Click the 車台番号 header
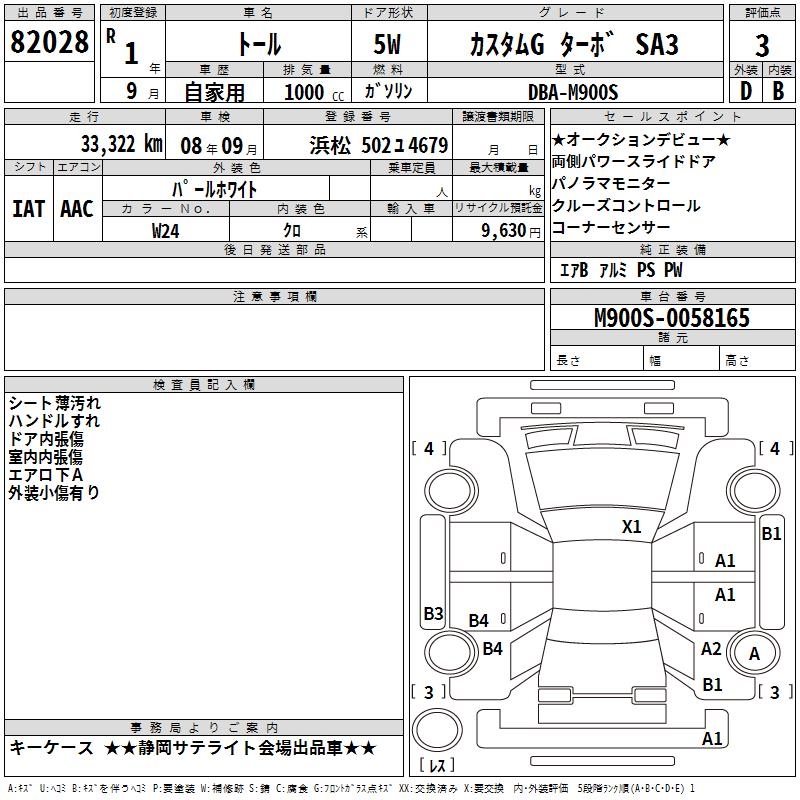The image size is (800, 800). pyautogui.click(x=672, y=296)
